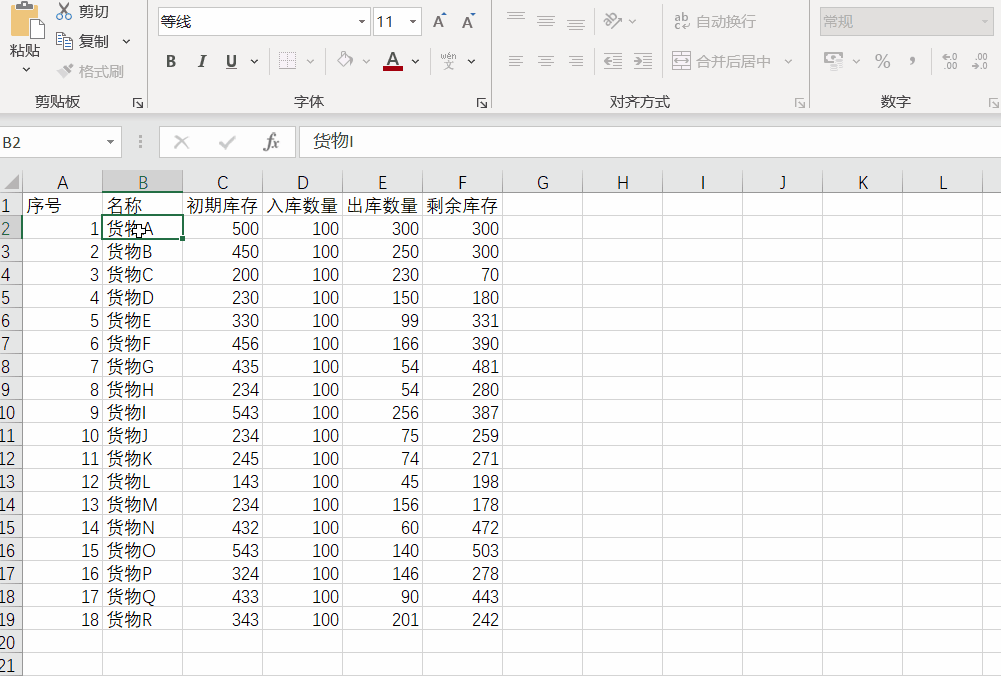Click the Phonetic guide (wén) icon
Screen dimensions: 1001x676
click(448, 61)
